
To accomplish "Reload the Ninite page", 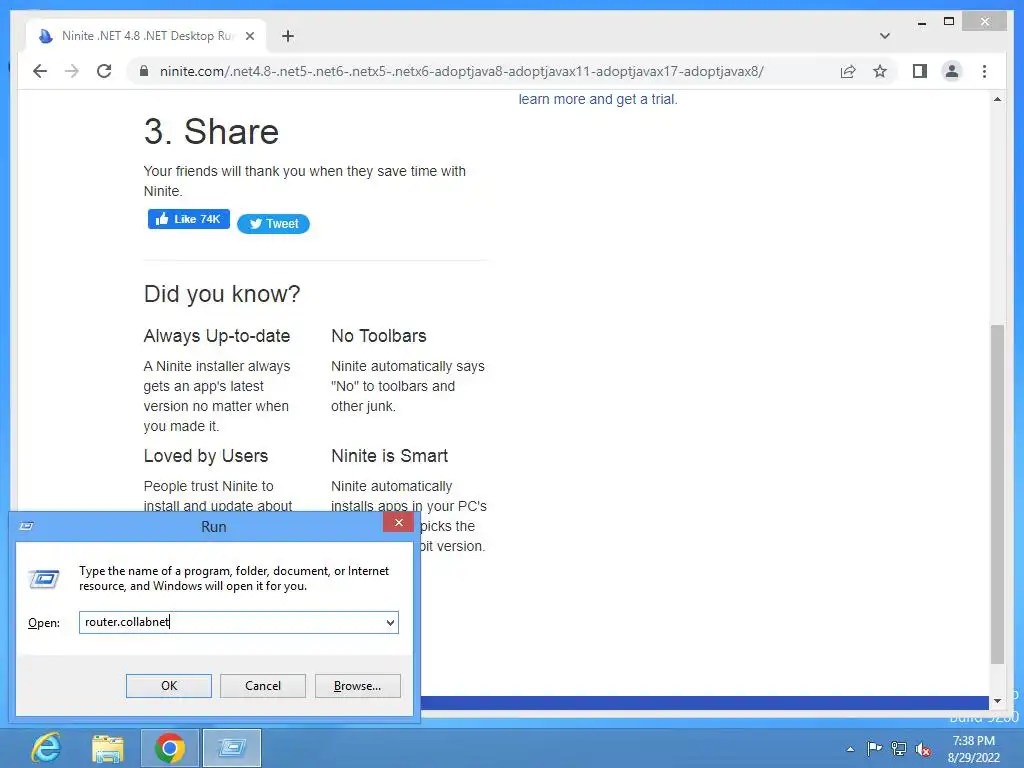I will pyautogui.click(x=104, y=71).
